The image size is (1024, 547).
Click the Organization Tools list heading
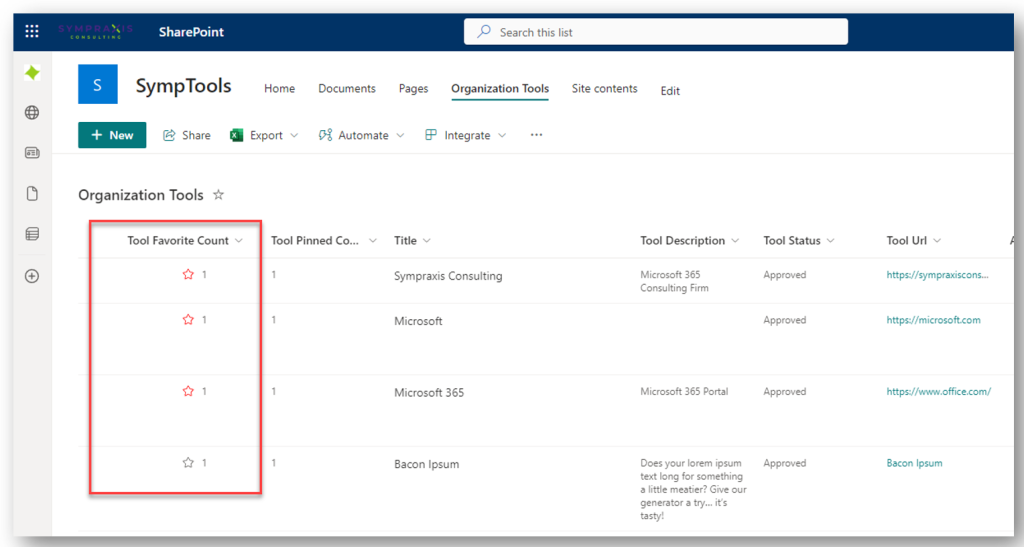(141, 195)
